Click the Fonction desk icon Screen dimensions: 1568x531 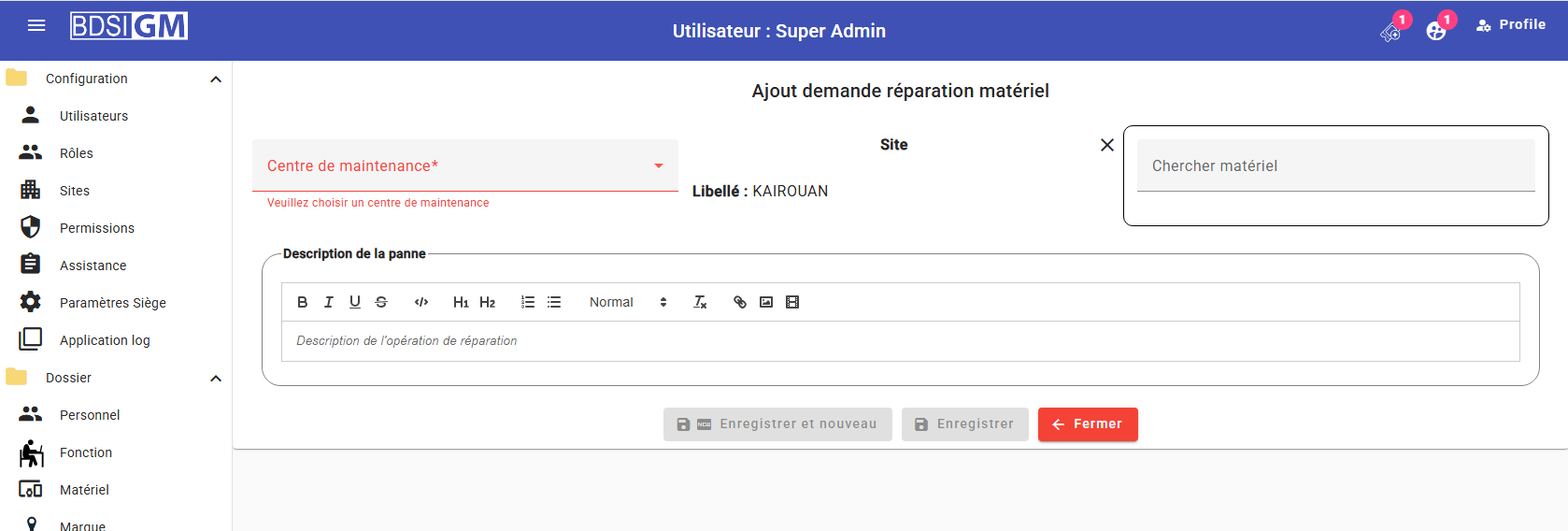(31, 452)
